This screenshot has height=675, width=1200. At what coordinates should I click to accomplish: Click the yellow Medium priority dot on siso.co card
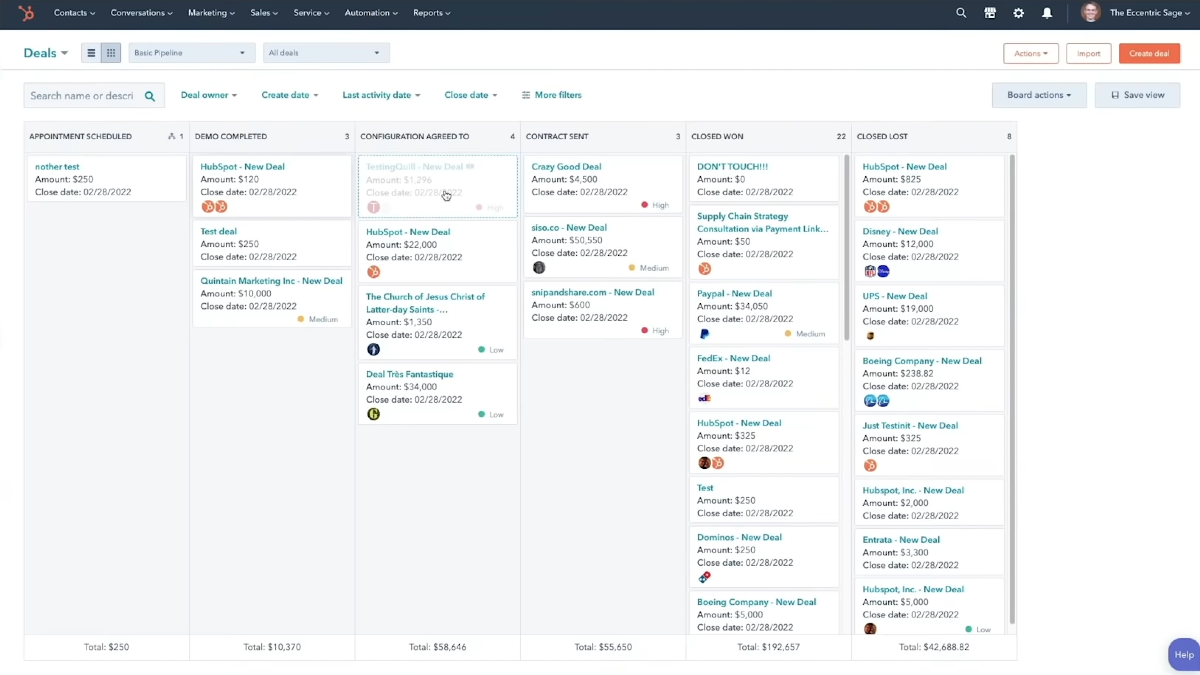[x=632, y=268]
